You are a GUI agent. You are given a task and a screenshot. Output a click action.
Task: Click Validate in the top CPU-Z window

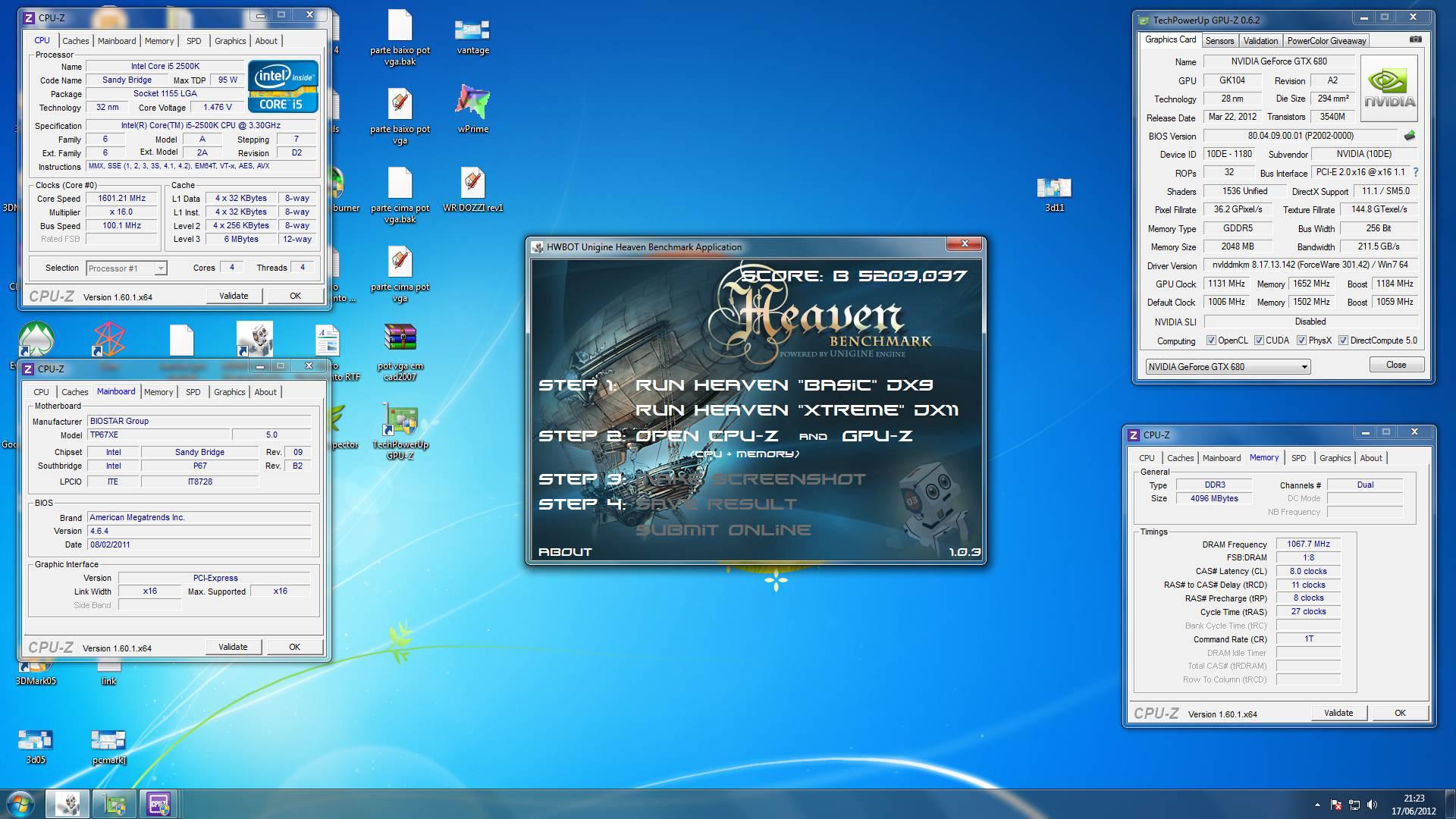[x=234, y=296]
